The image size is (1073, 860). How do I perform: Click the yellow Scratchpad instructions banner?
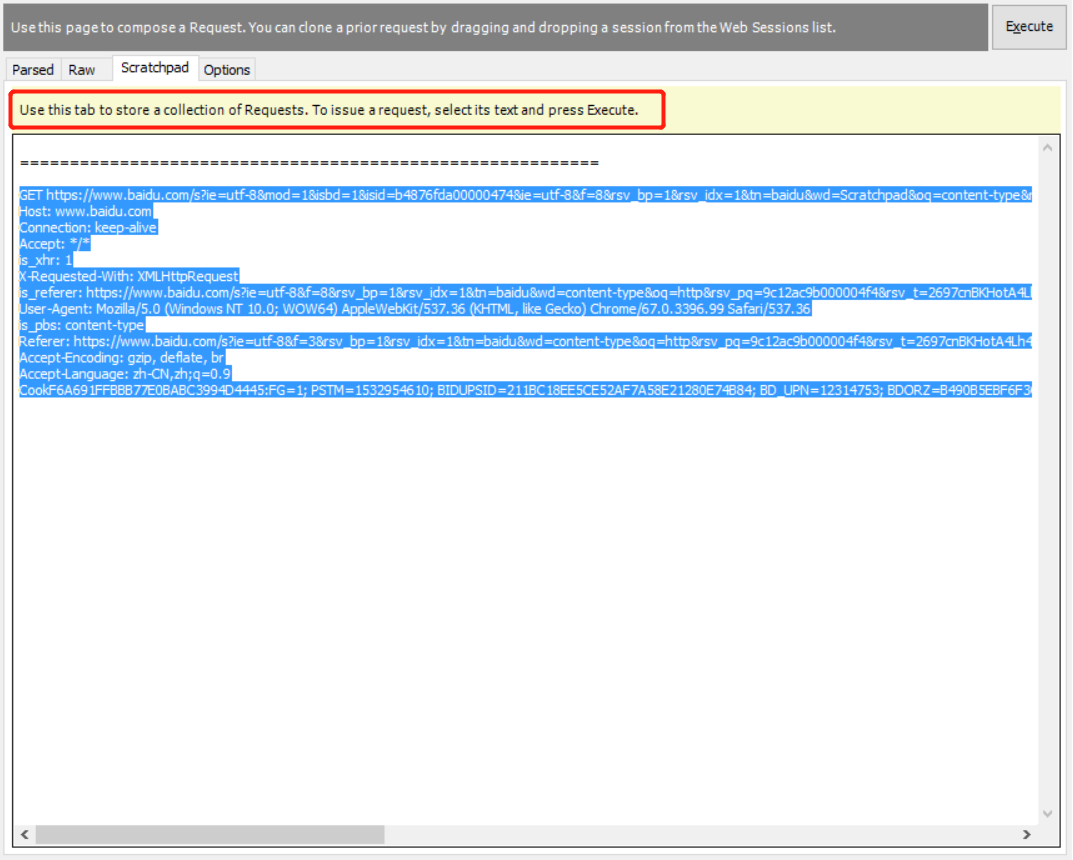pos(340,110)
